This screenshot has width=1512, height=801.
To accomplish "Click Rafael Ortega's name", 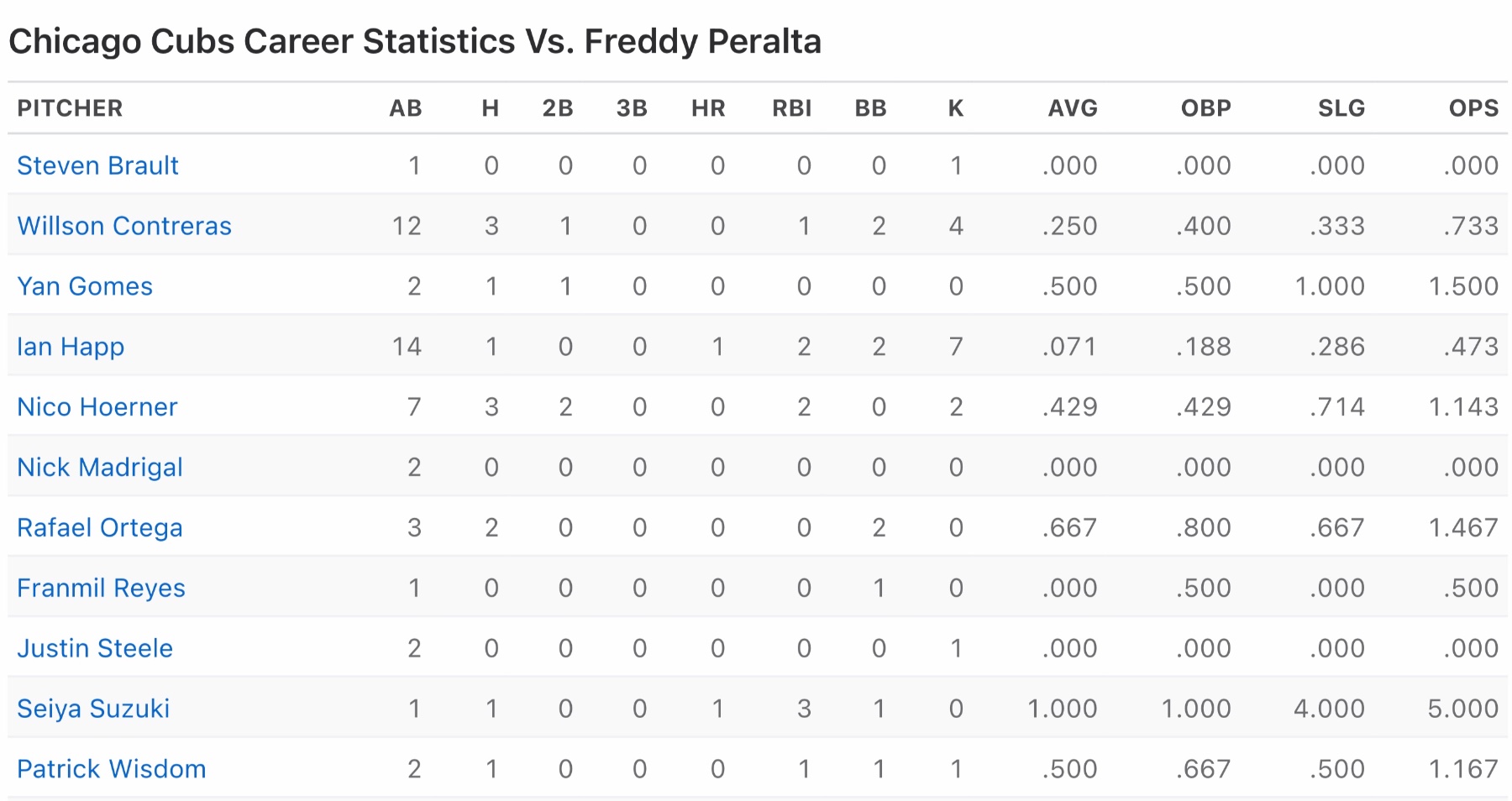I will (100, 528).
